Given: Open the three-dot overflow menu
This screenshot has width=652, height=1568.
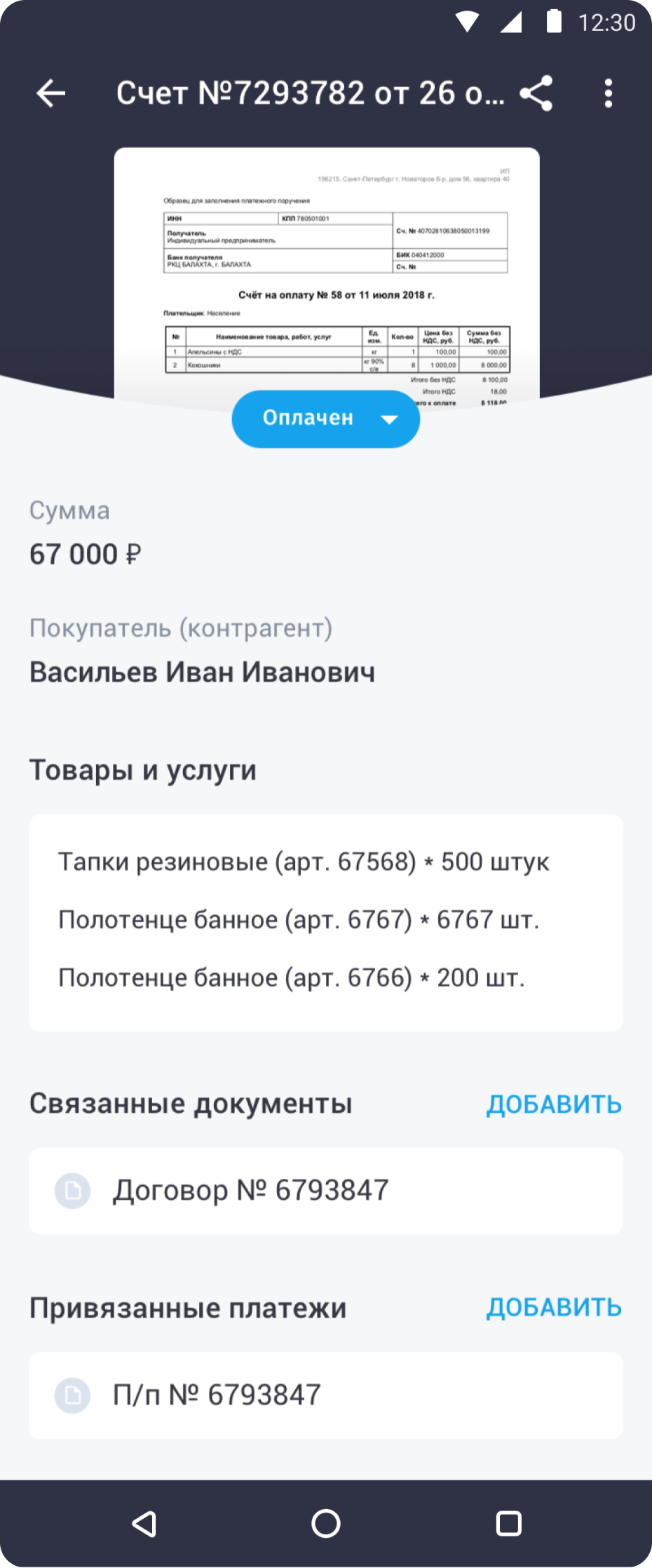Looking at the screenshot, I should 608,93.
